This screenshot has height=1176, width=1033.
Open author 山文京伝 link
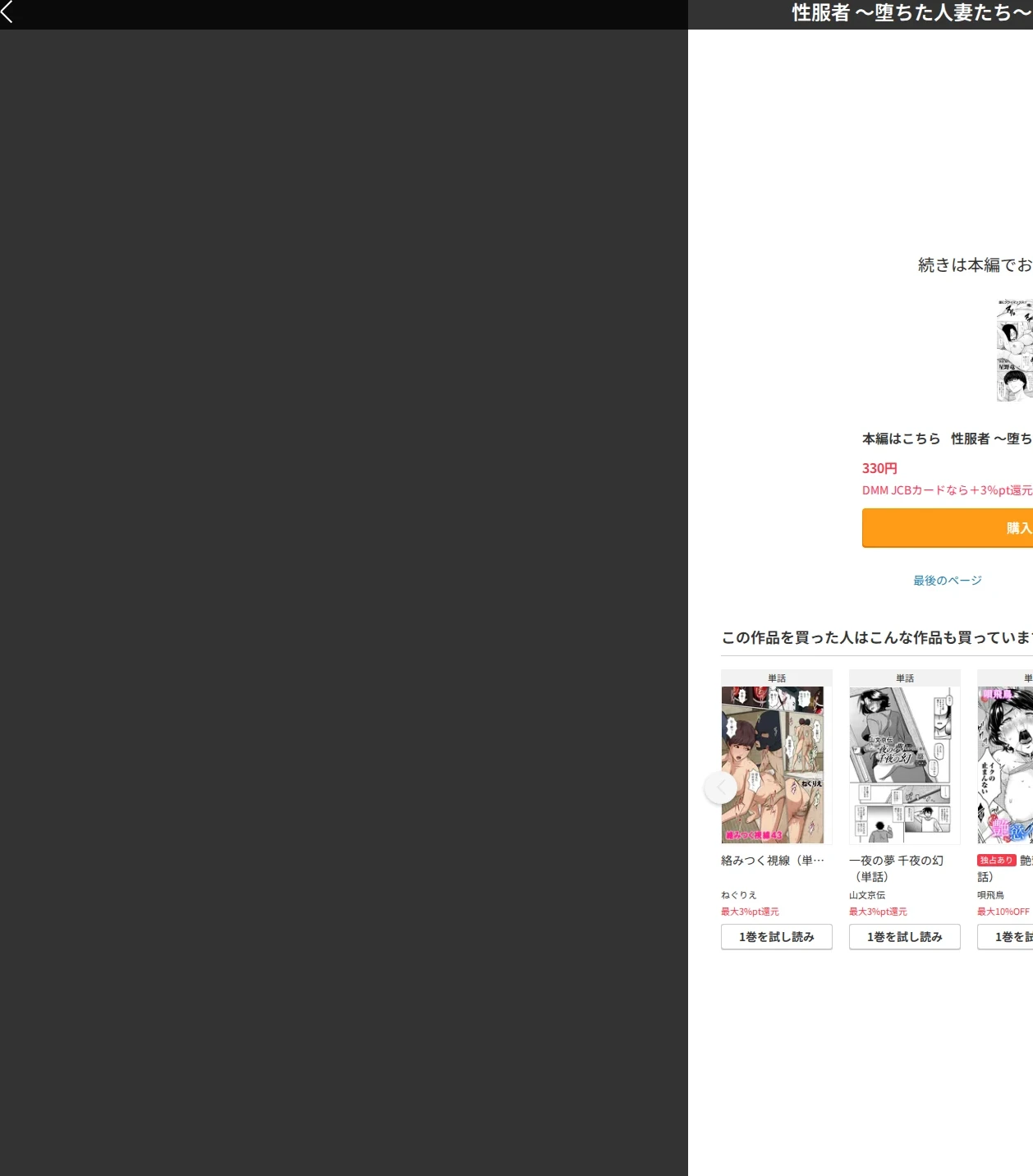[867, 895]
